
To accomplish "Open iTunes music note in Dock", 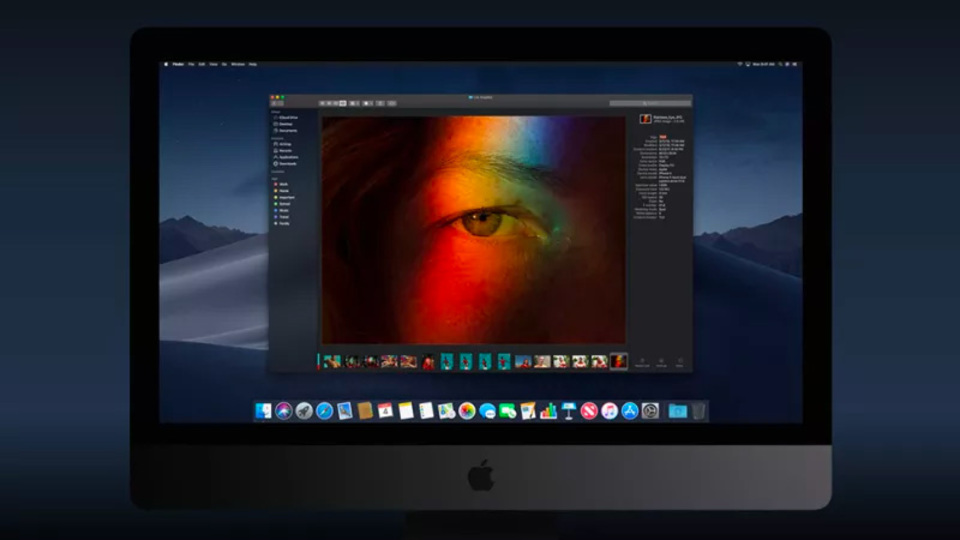I will (609, 411).
